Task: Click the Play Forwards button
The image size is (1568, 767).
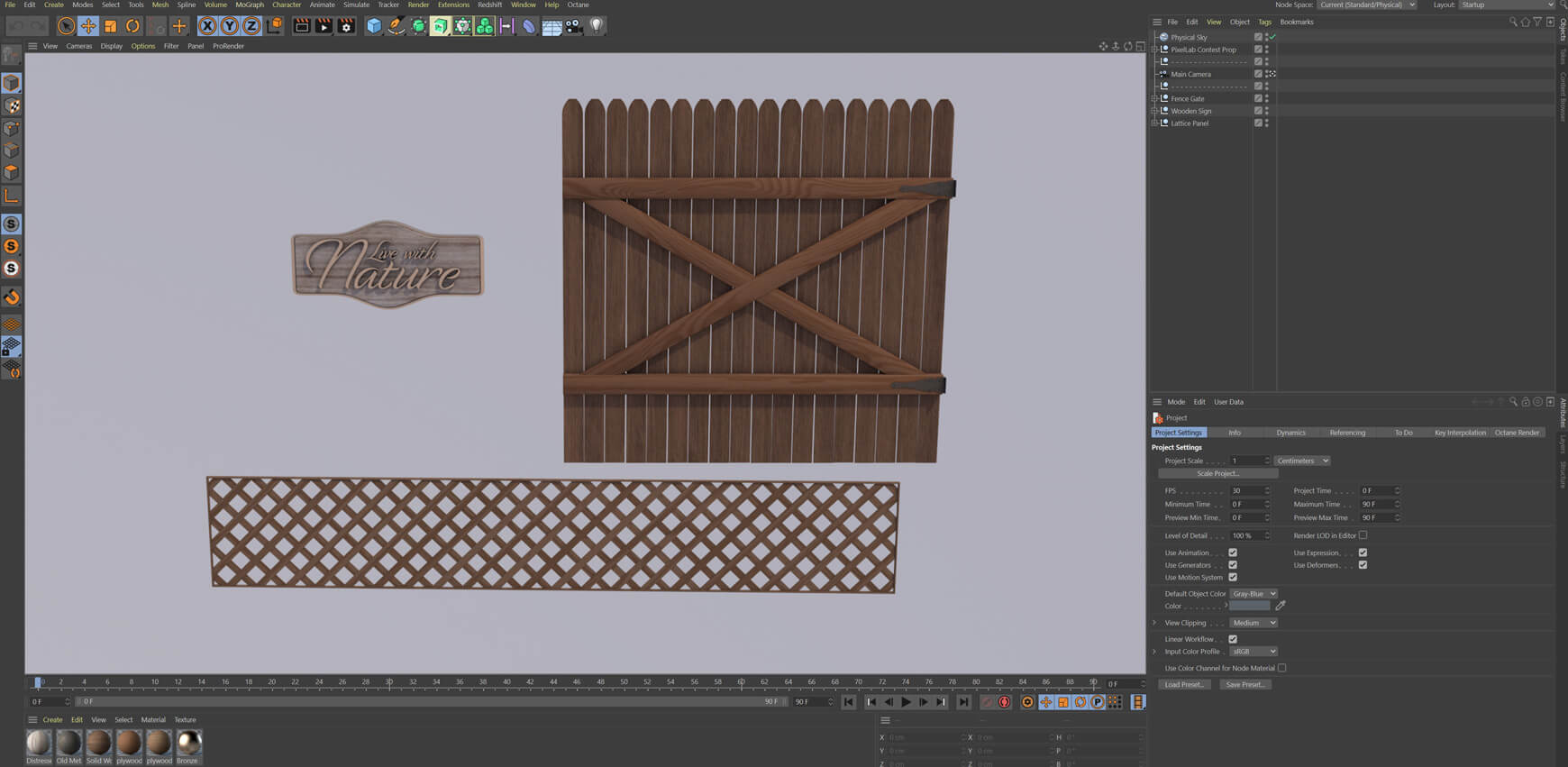Action: 907,702
